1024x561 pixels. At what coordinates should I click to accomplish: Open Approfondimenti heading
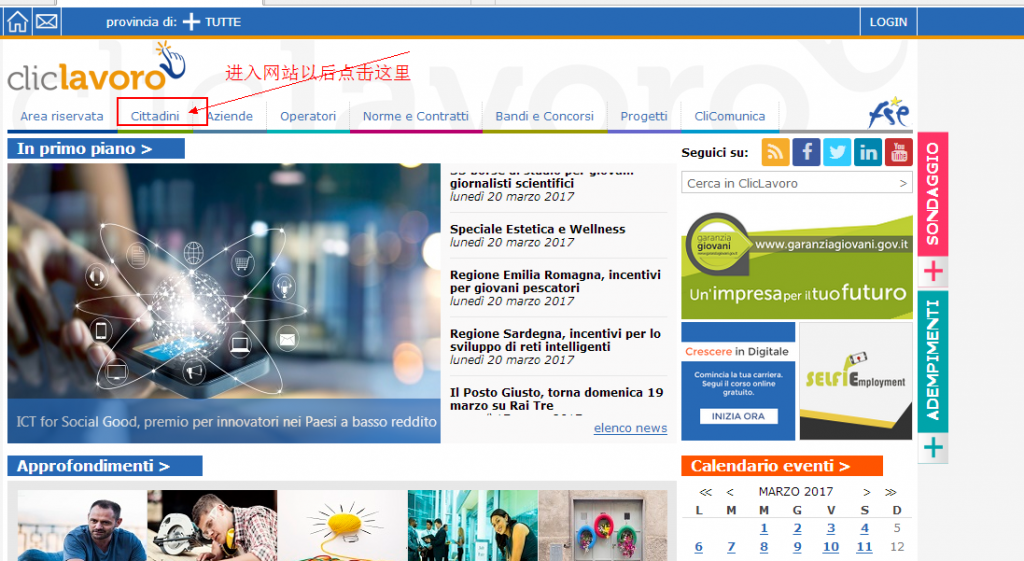pos(104,466)
